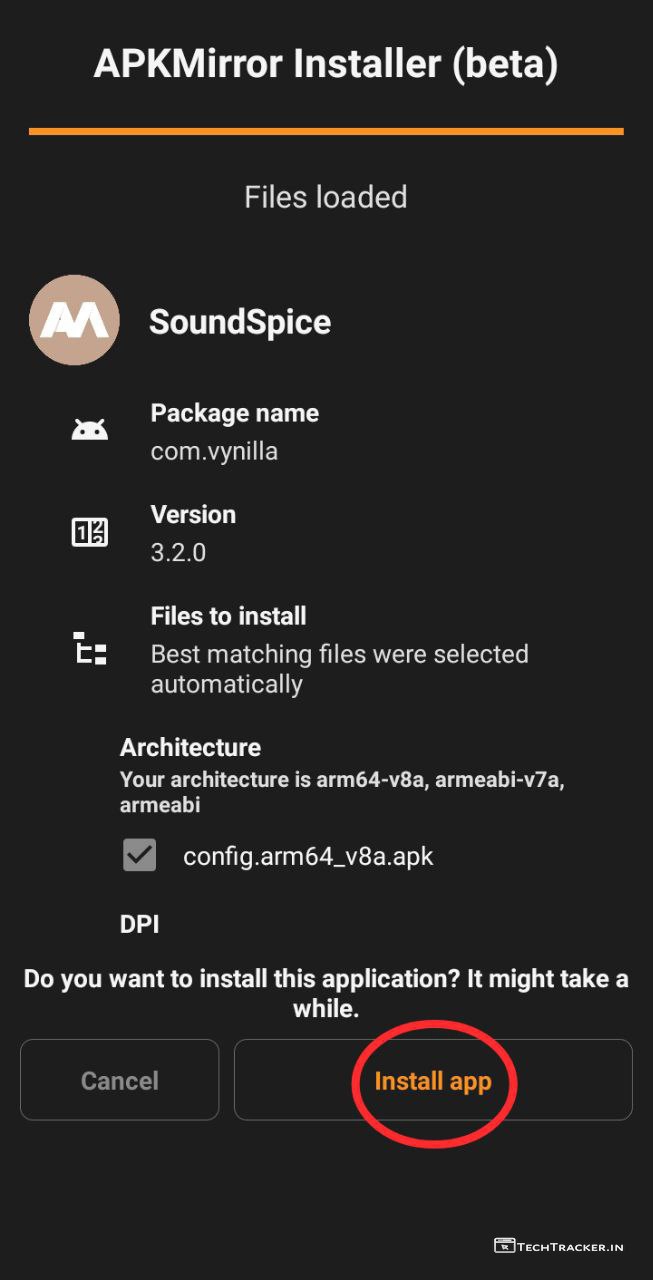
Task: Click the orange loading progress bar
Action: pyautogui.click(x=326, y=131)
